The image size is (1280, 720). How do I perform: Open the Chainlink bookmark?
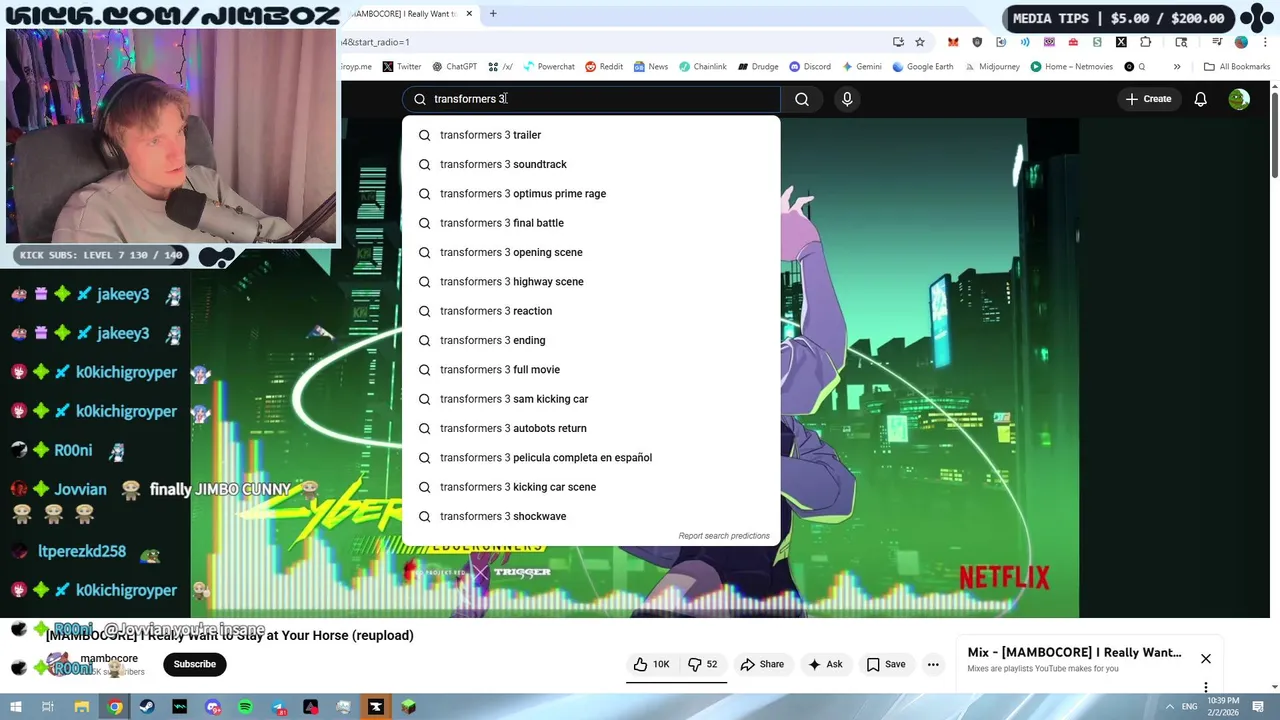point(702,67)
